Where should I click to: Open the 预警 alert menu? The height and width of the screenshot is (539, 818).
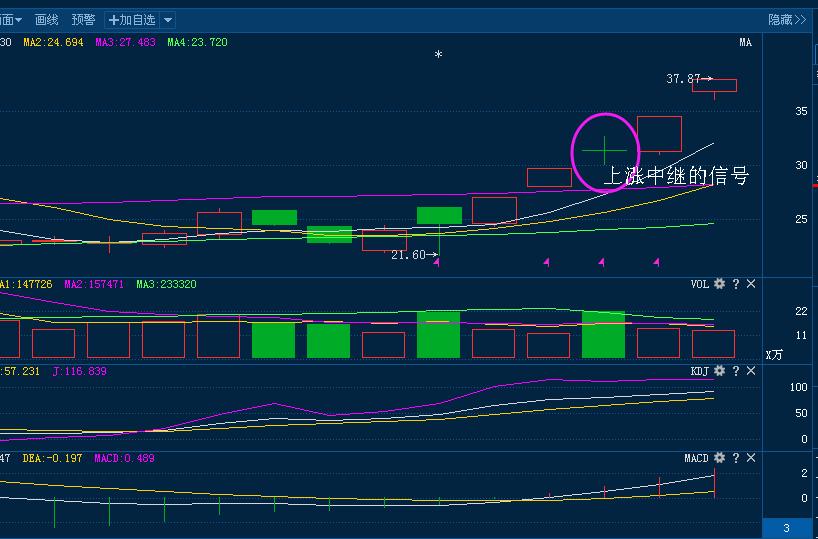coord(85,20)
